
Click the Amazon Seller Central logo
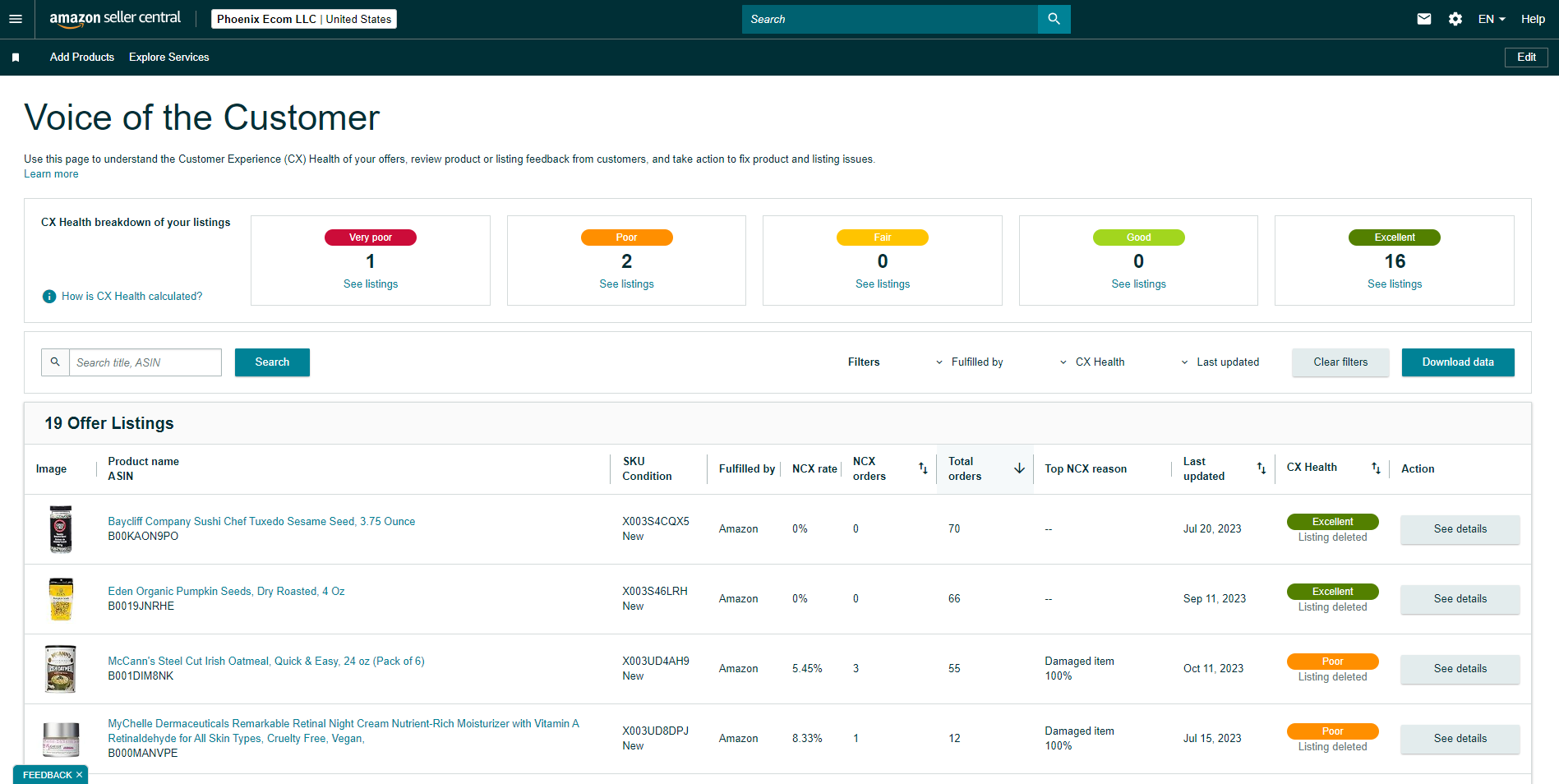point(115,19)
